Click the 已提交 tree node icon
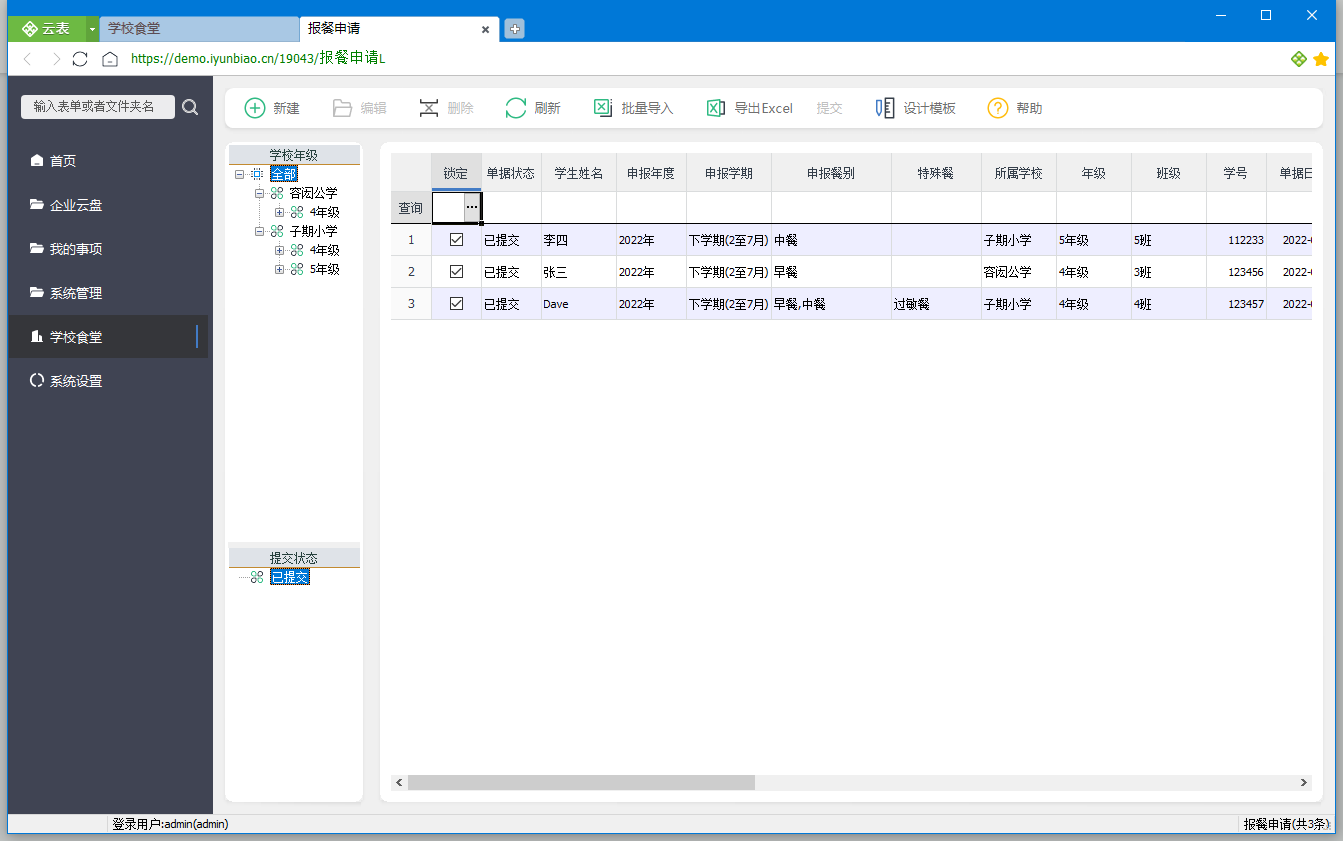 [257, 577]
